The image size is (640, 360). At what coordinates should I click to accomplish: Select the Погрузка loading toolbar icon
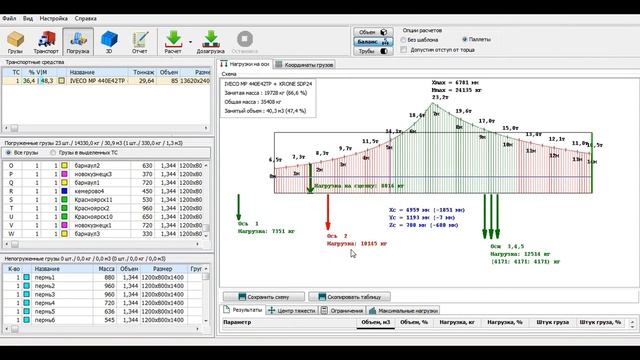pyautogui.click(x=78, y=42)
